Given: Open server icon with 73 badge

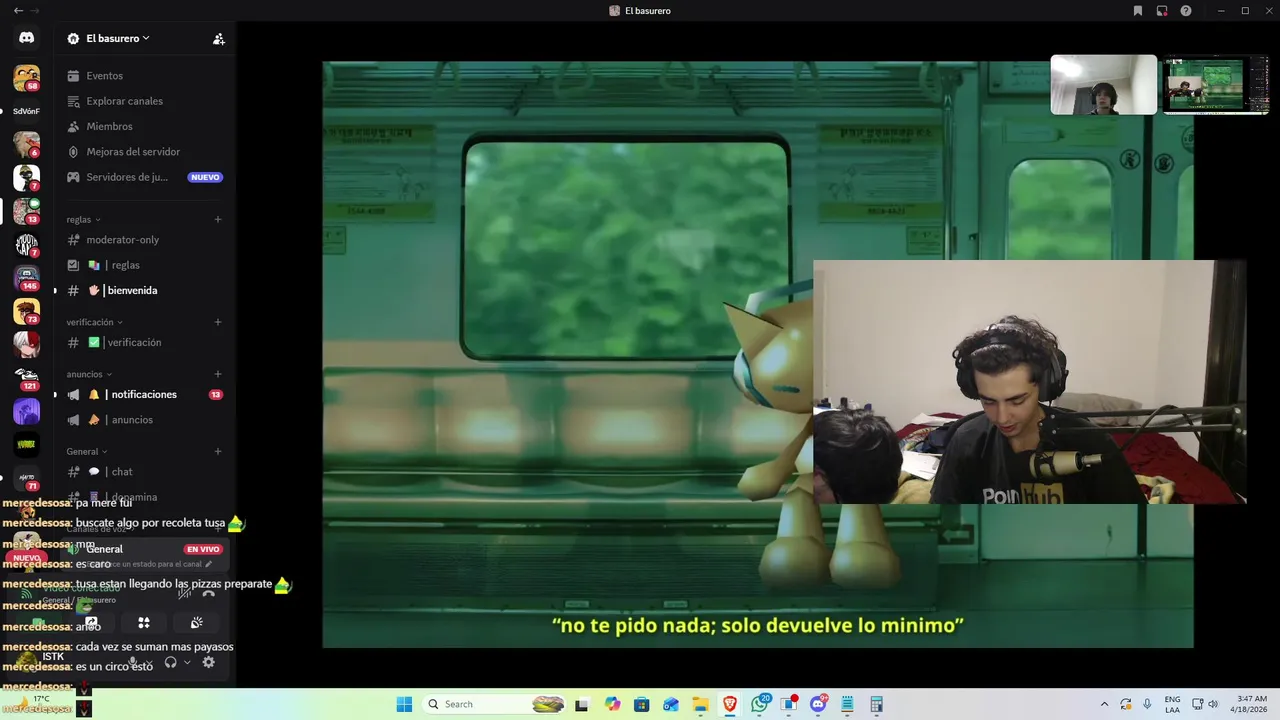Looking at the screenshot, I should [x=26, y=311].
